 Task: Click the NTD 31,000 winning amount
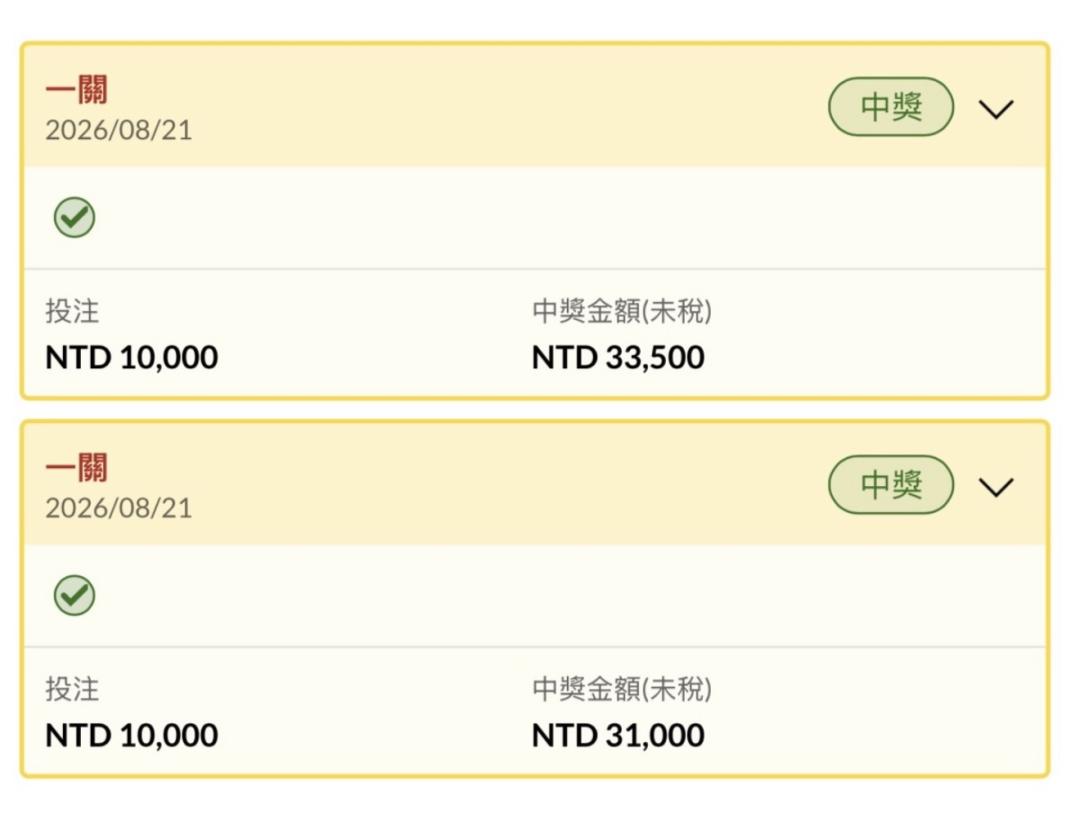618,735
